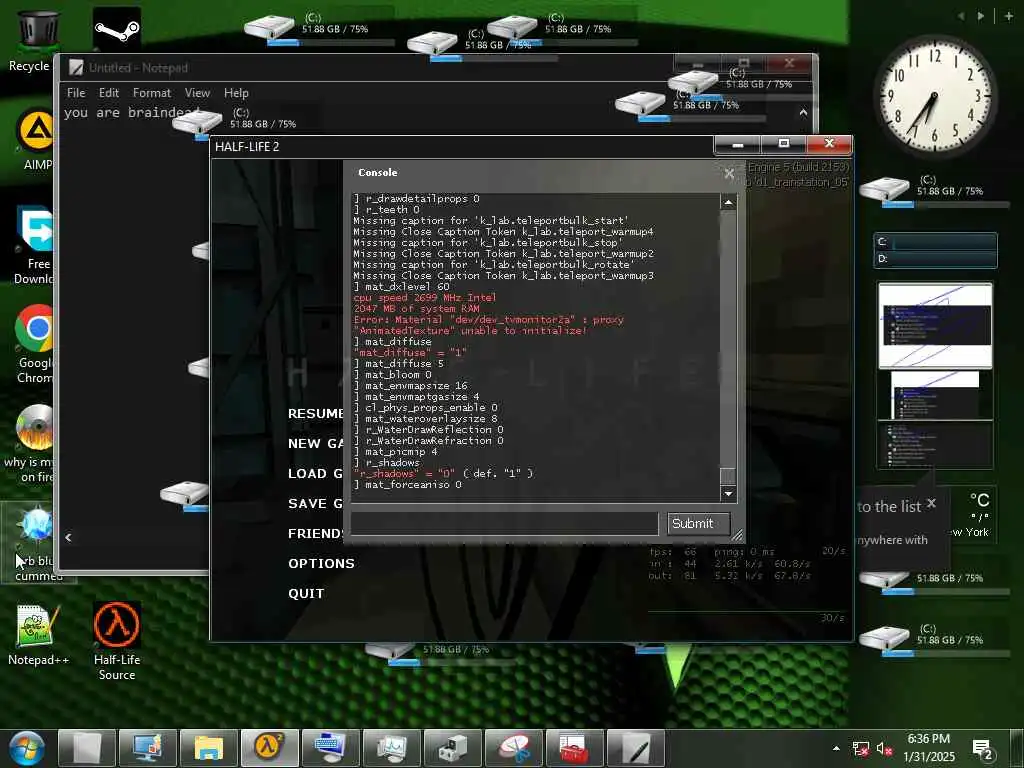Show hidden tray icons arrow
This screenshot has width=1024, height=768.
[837, 748]
